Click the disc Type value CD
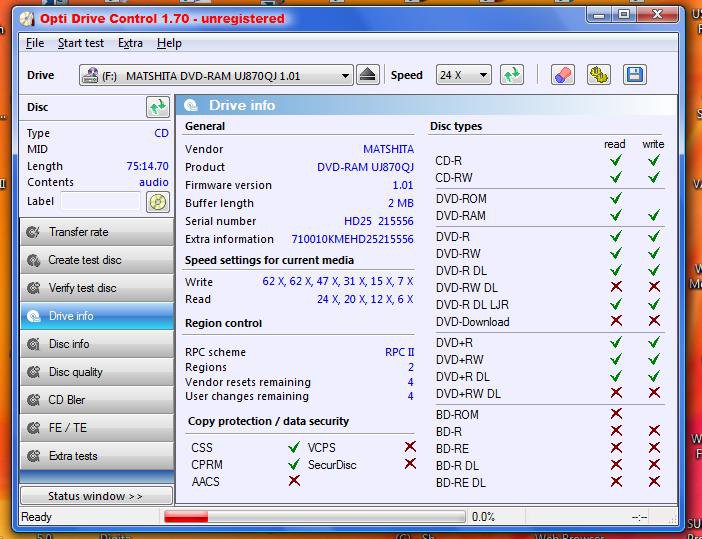The image size is (702, 539). 161,133
